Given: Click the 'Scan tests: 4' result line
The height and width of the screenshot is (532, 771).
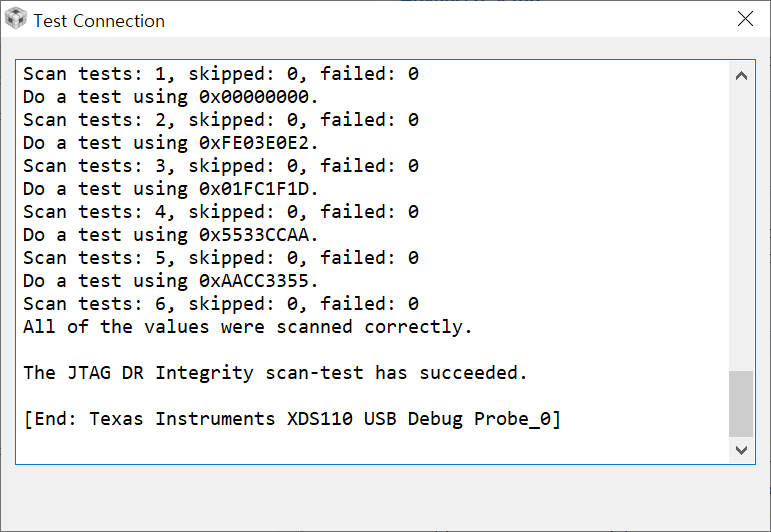Looking at the screenshot, I should pos(221,212).
